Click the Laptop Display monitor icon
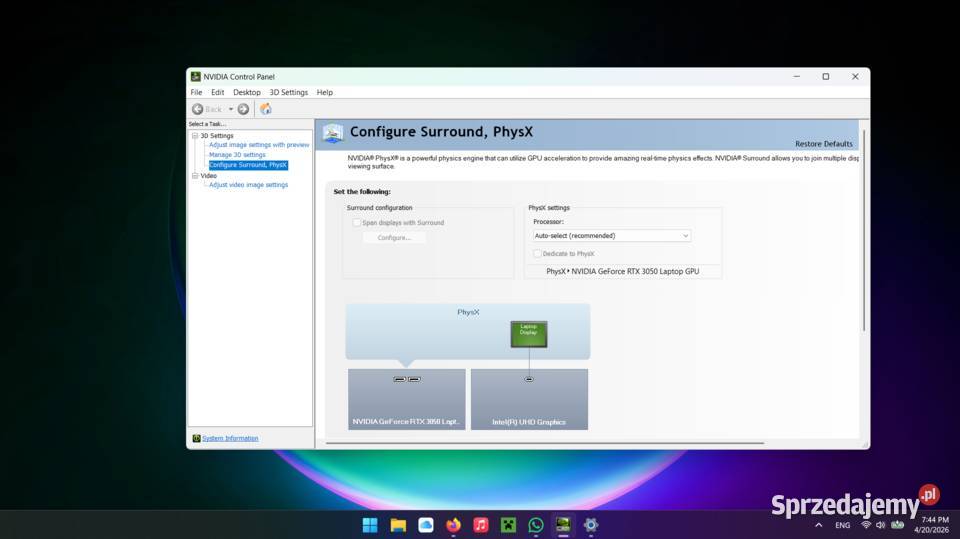Image resolution: width=960 pixels, height=539 pixels. click(528, 334)
